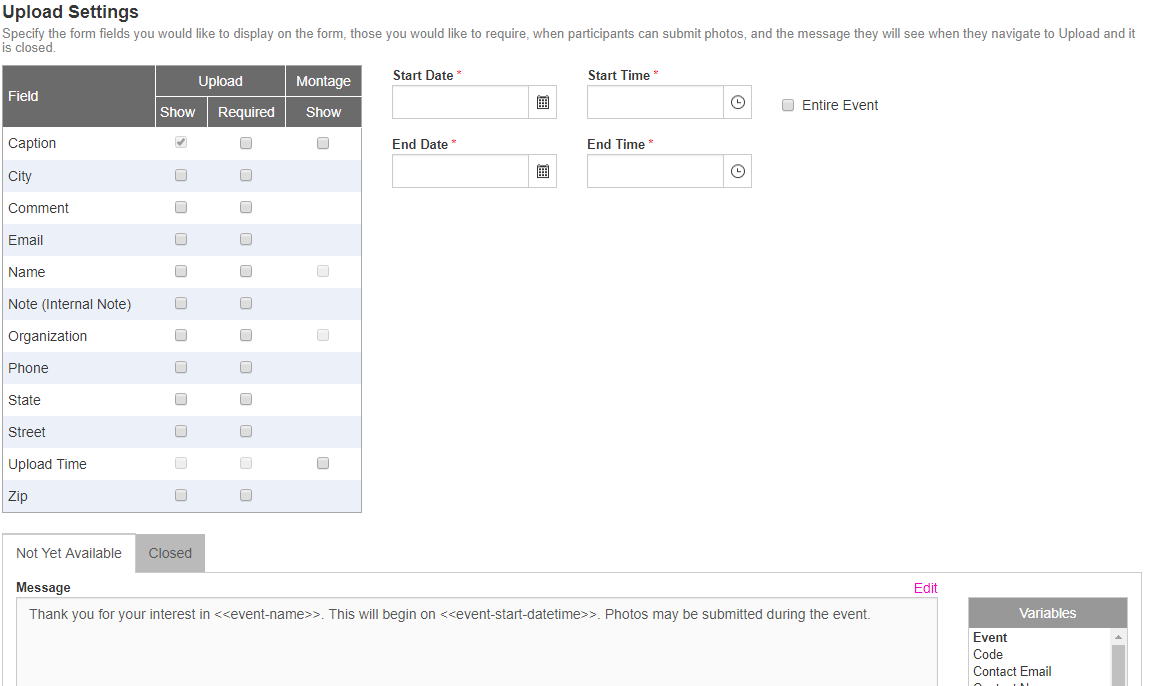Enable Montage Show for Upload Time

323,463
